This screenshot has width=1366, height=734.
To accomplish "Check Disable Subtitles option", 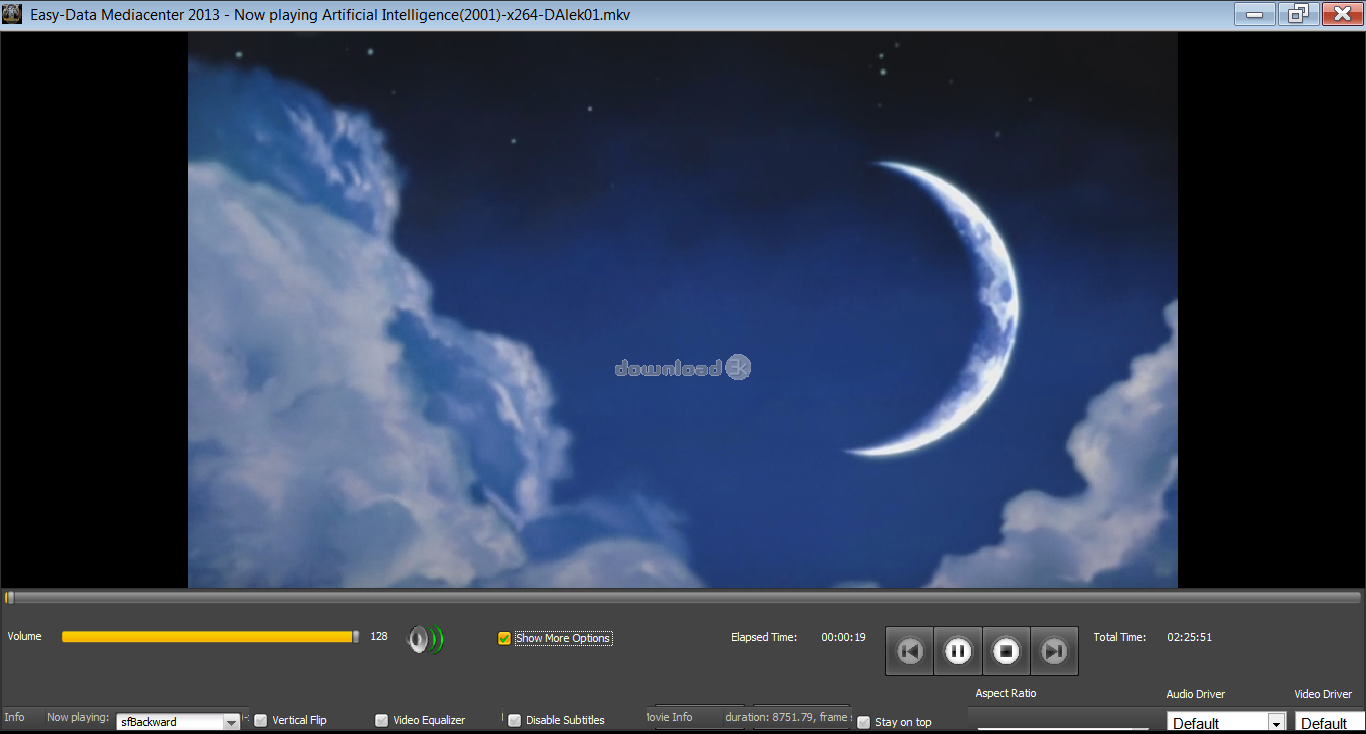I will click(x=514, y=720).
